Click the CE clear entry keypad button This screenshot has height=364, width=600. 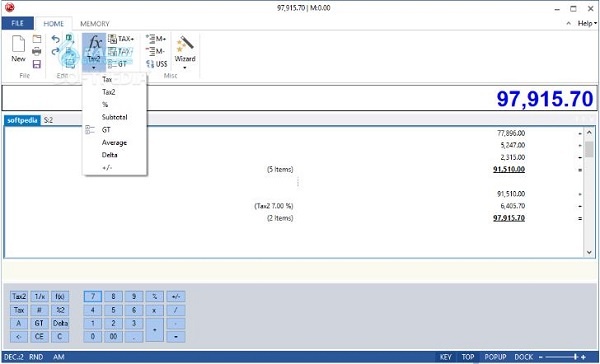pos(39,337)
